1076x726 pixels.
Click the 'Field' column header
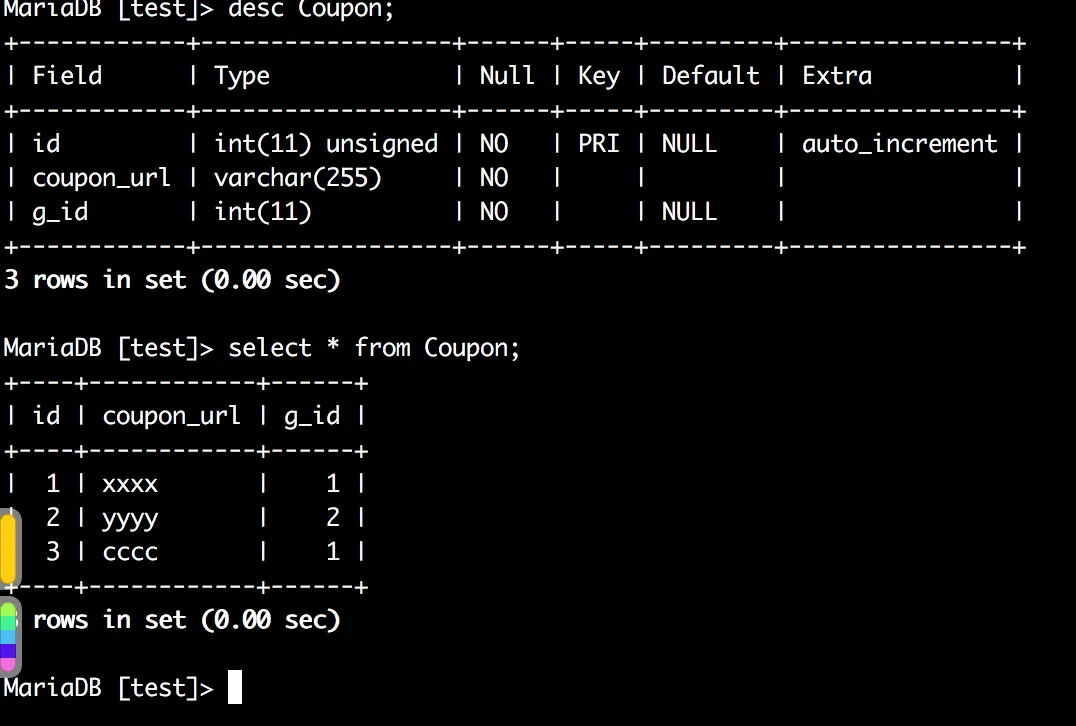67,76
